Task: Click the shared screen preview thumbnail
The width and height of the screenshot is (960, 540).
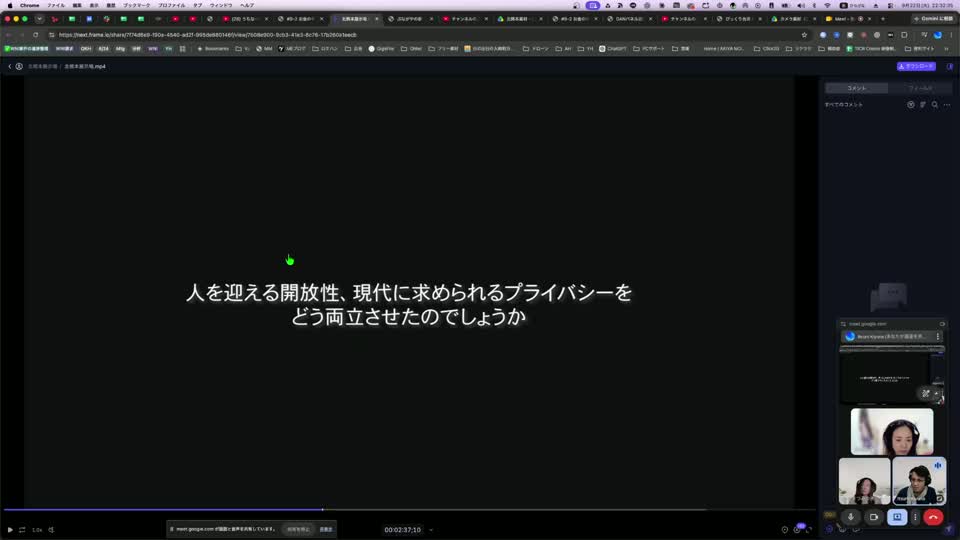Action: tap(891, 376)
